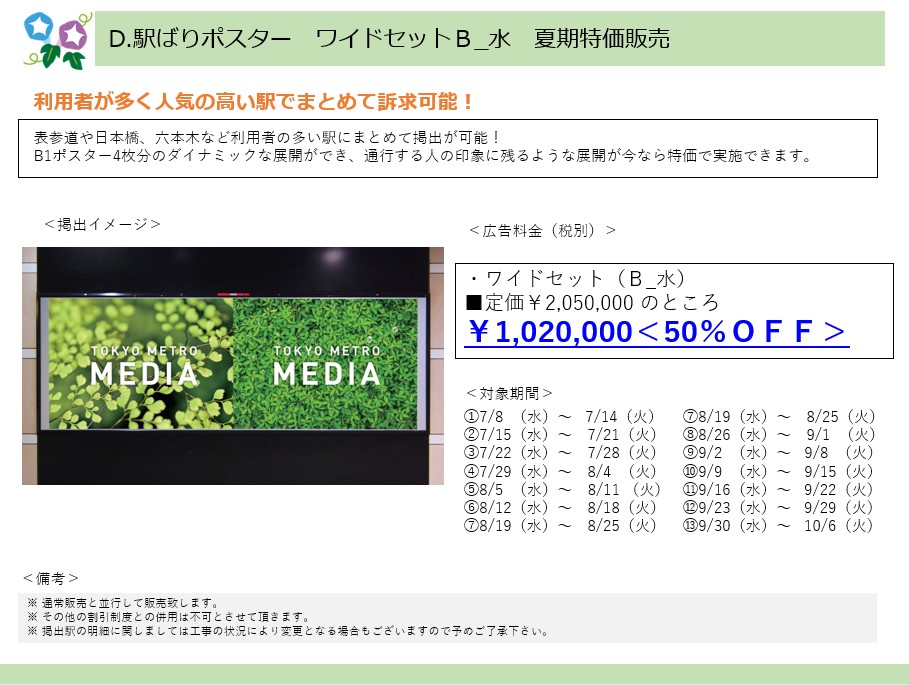Select the text '・ワイドセット(B_水)'

click(576, 279)
